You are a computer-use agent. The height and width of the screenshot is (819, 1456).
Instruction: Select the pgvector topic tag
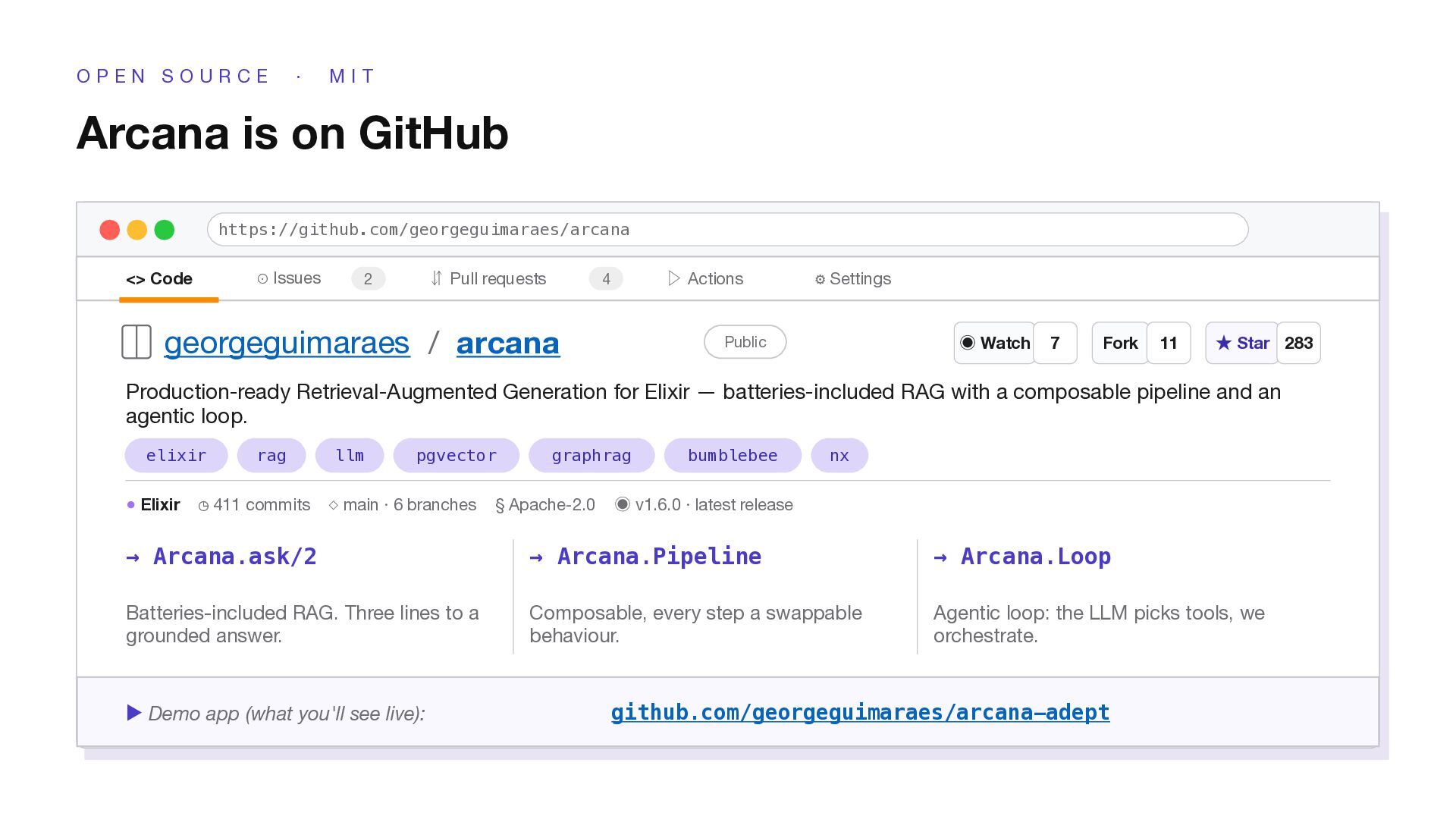coord(456,456)
